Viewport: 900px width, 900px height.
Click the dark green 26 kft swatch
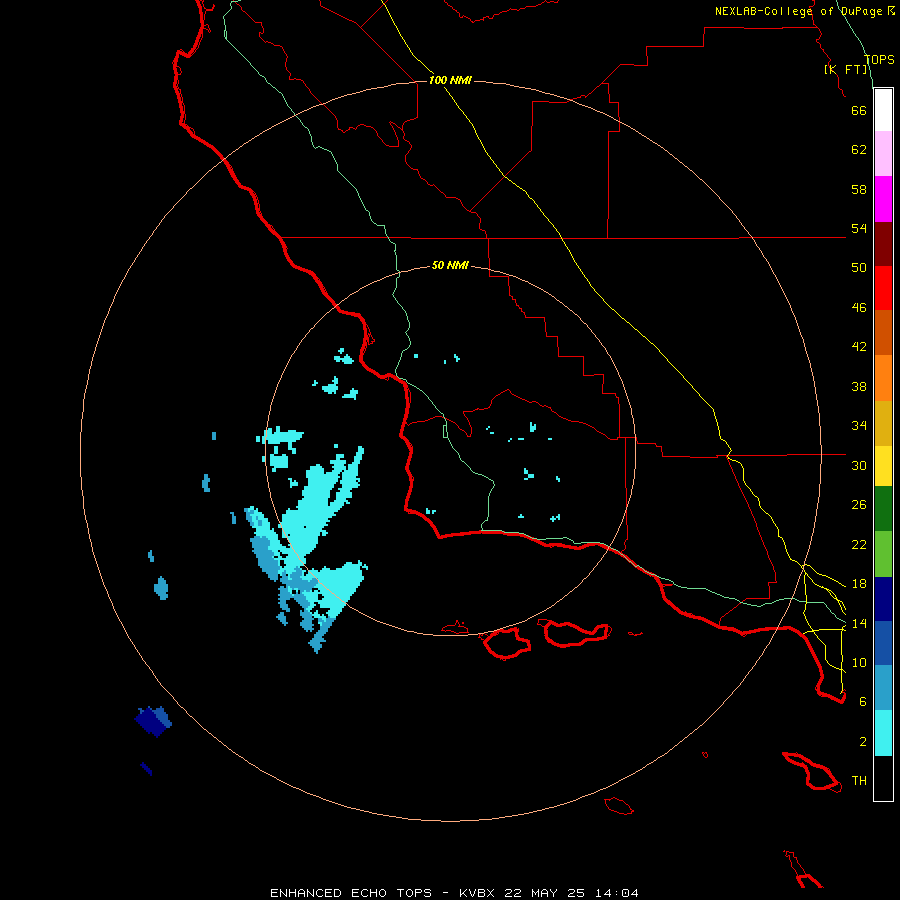pyautogui.click(x=883, y=509)
